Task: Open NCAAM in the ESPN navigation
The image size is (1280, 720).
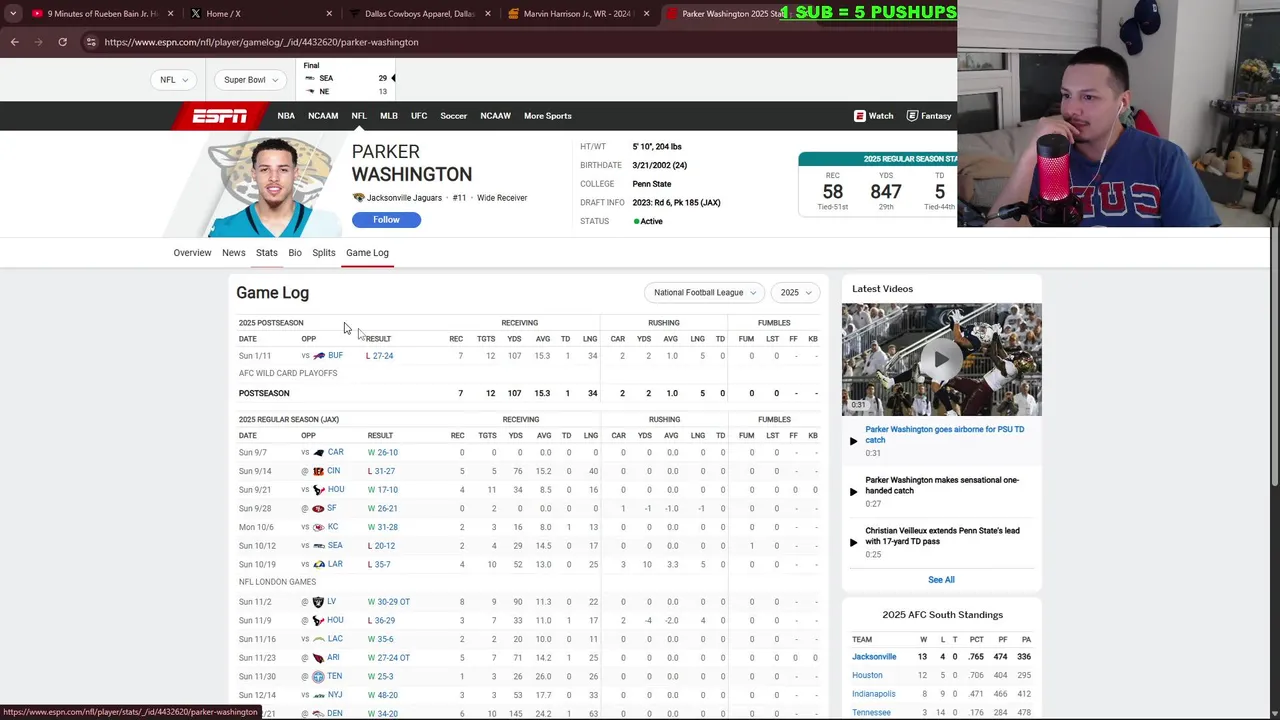Action: tap(323, 116)
